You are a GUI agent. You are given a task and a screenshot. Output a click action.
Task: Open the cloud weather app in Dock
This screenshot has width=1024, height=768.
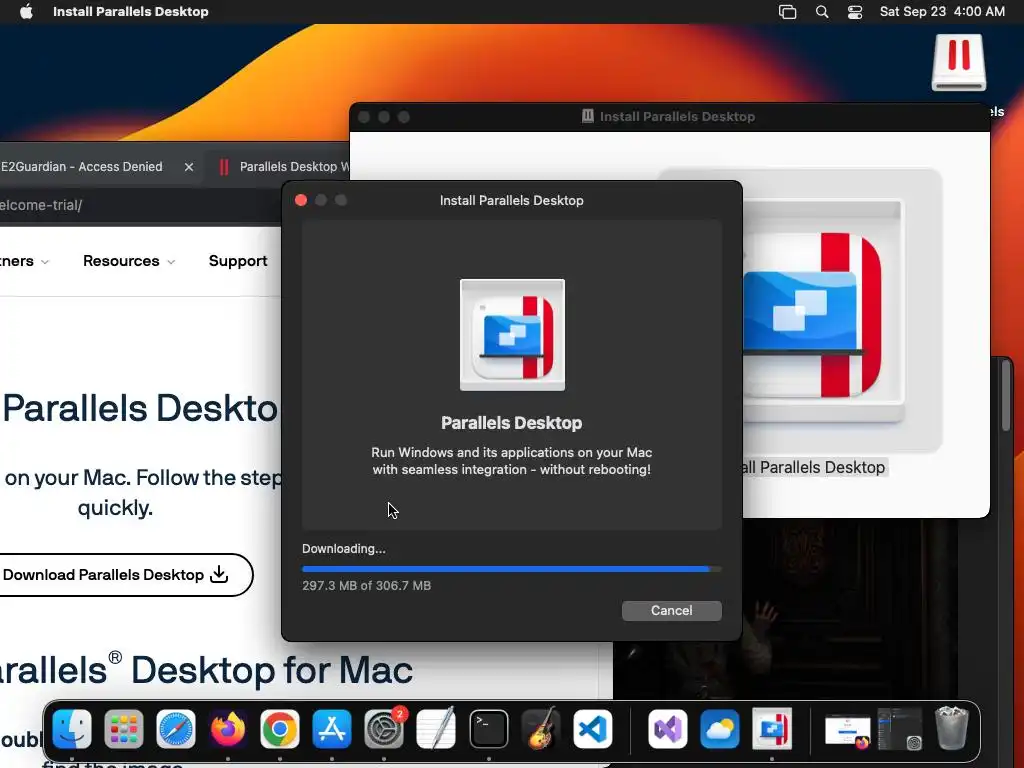[720, 729]
